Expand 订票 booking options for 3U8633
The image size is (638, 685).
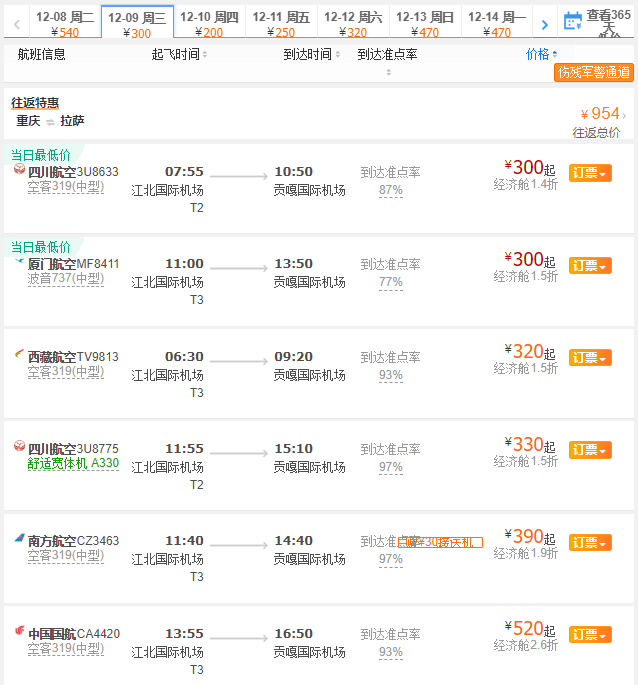coord(590,173)
